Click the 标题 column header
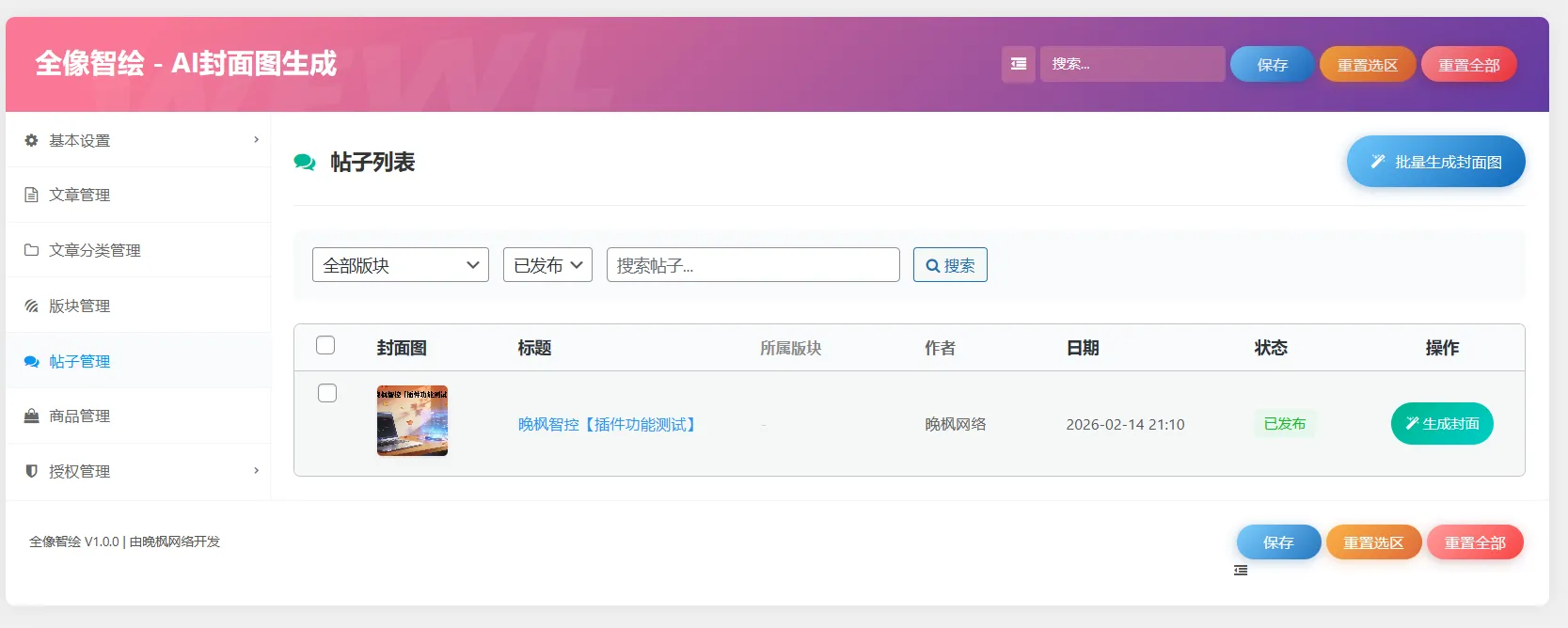 click(534, 348)
